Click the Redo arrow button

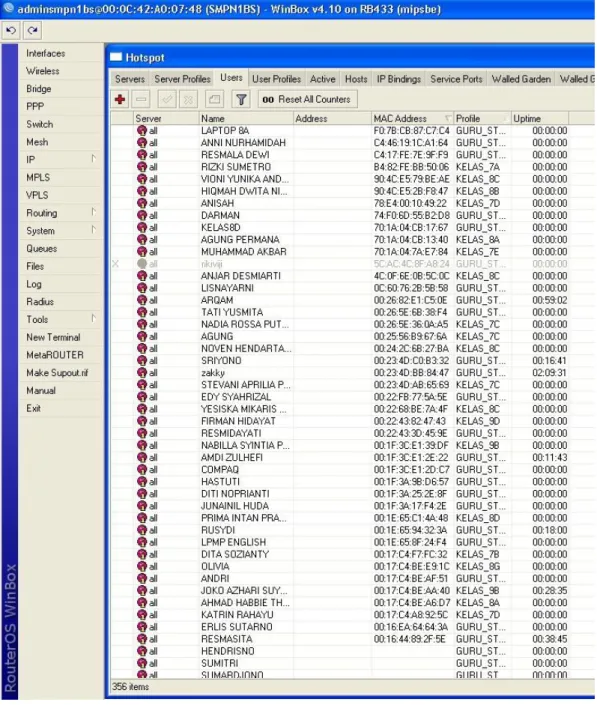(x=32, y=31)
